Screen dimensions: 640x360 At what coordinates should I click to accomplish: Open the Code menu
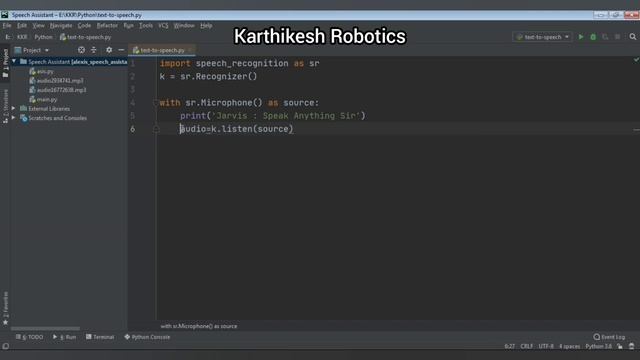click(x=84, y=25)
